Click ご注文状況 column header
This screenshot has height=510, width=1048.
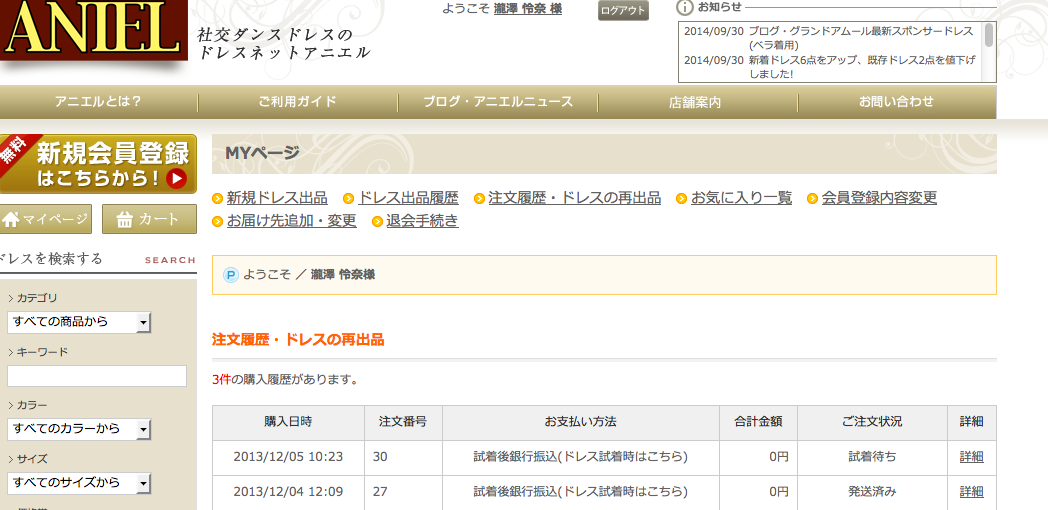click(x=872, y=422)
